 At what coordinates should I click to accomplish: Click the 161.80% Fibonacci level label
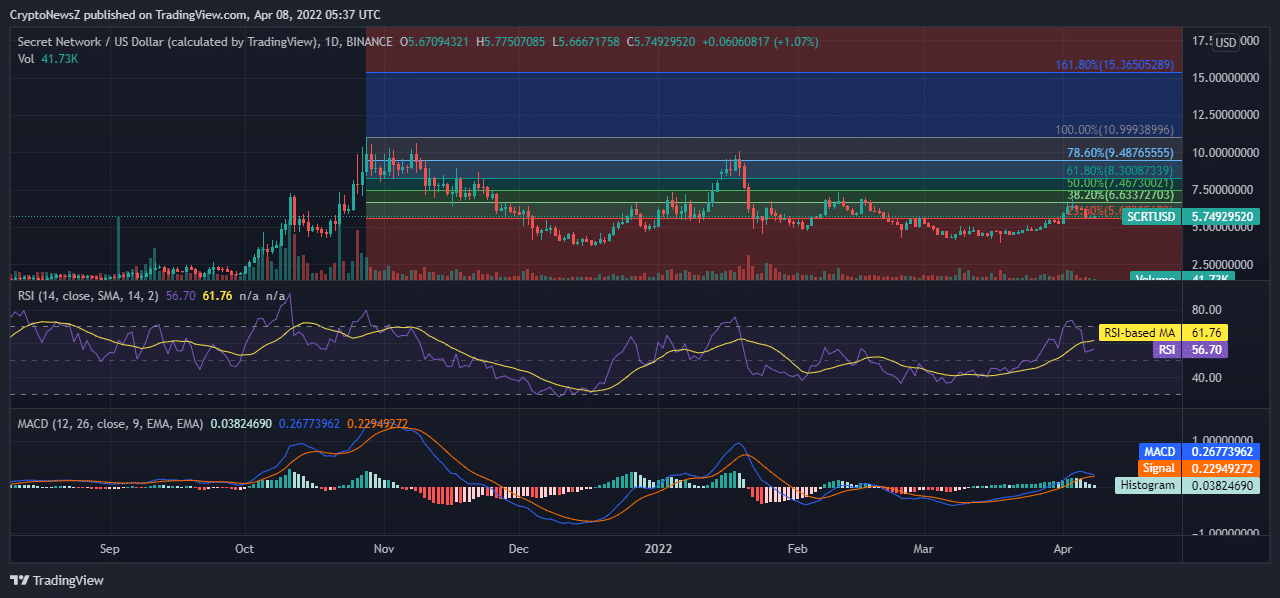point(1115,65)
